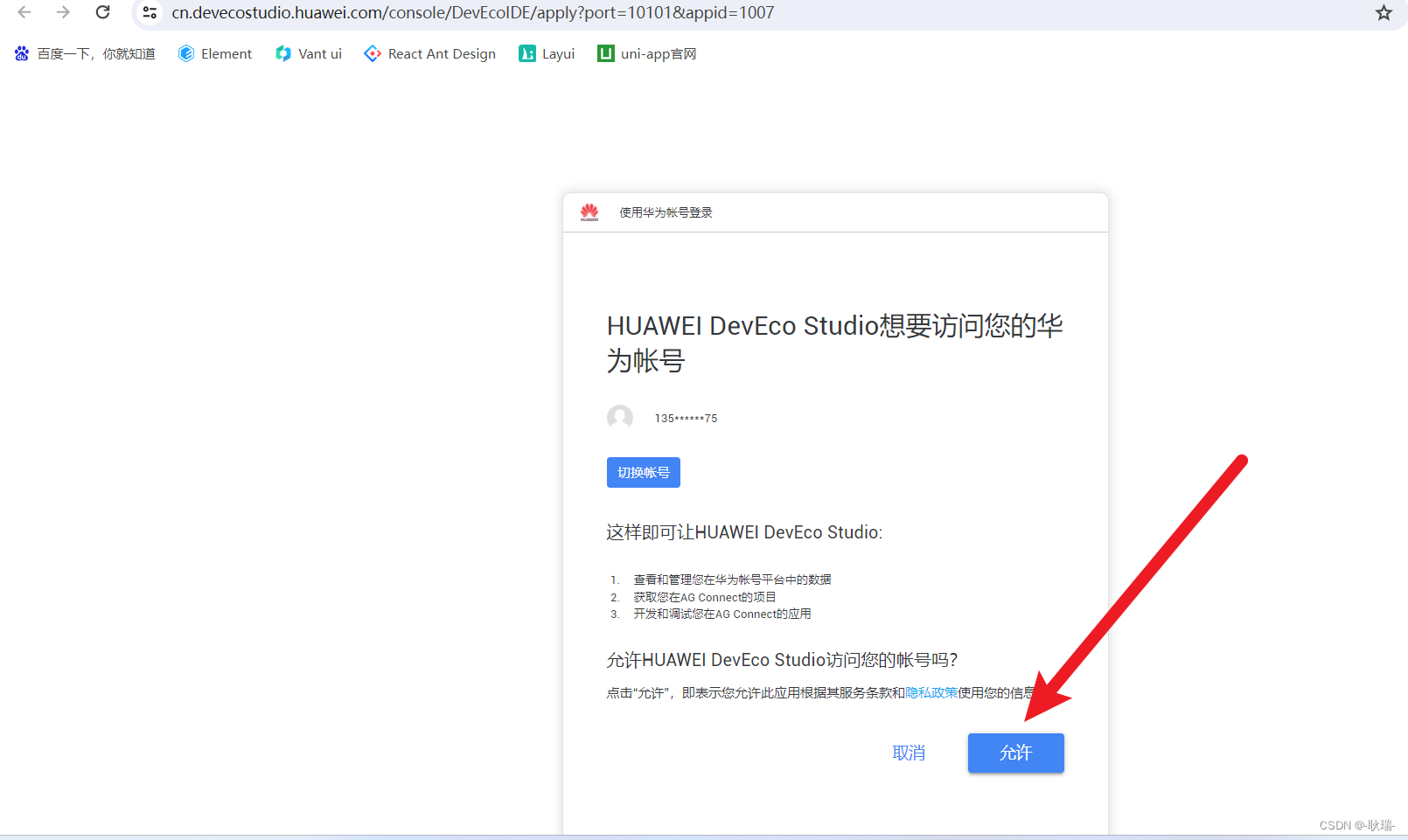The image size is (1408, 840).
Task: Click permission item 查看和管理您在华为帐号平台中的数据
Action: point(732,580)
